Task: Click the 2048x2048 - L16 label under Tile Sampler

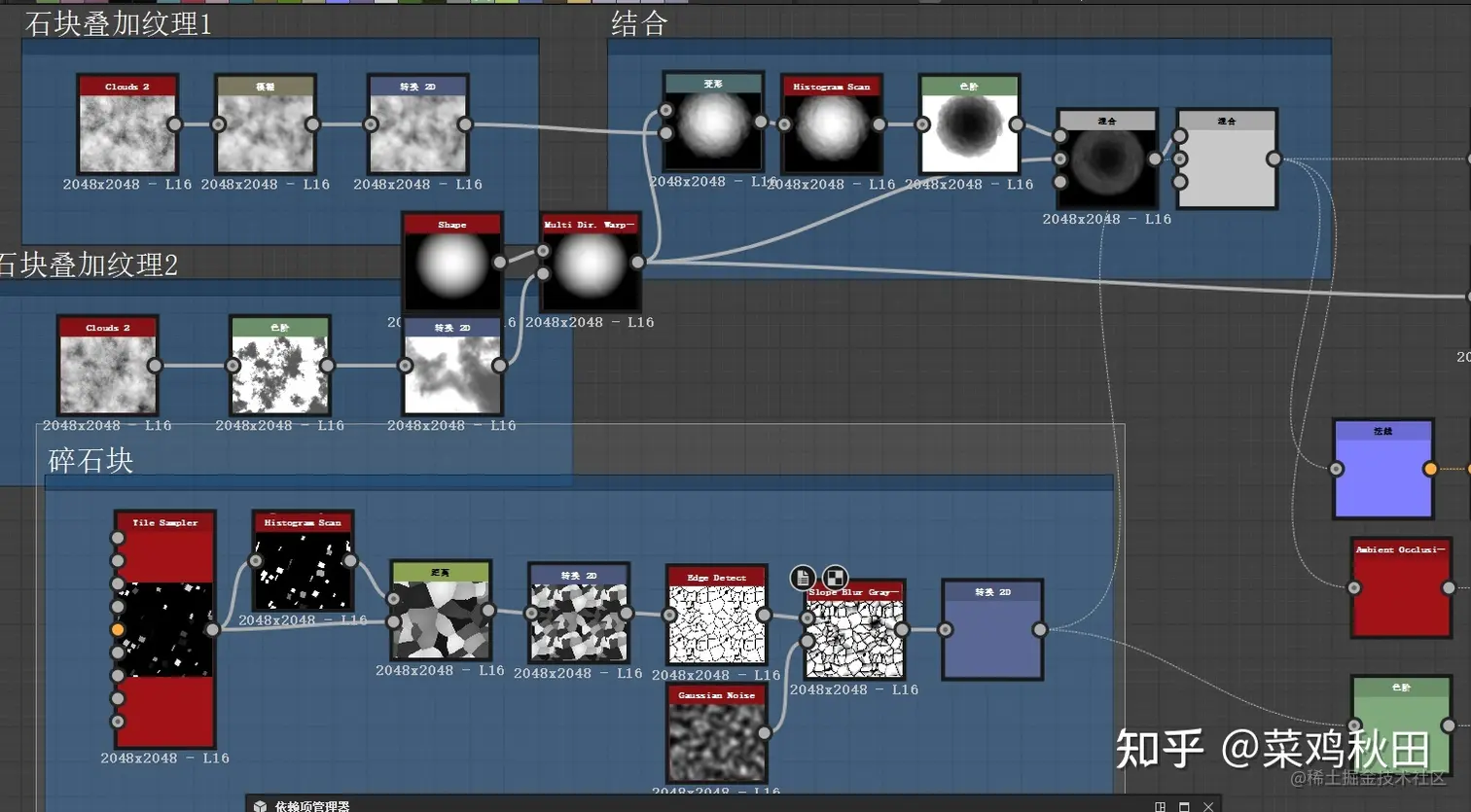Action: click(164, 759)
